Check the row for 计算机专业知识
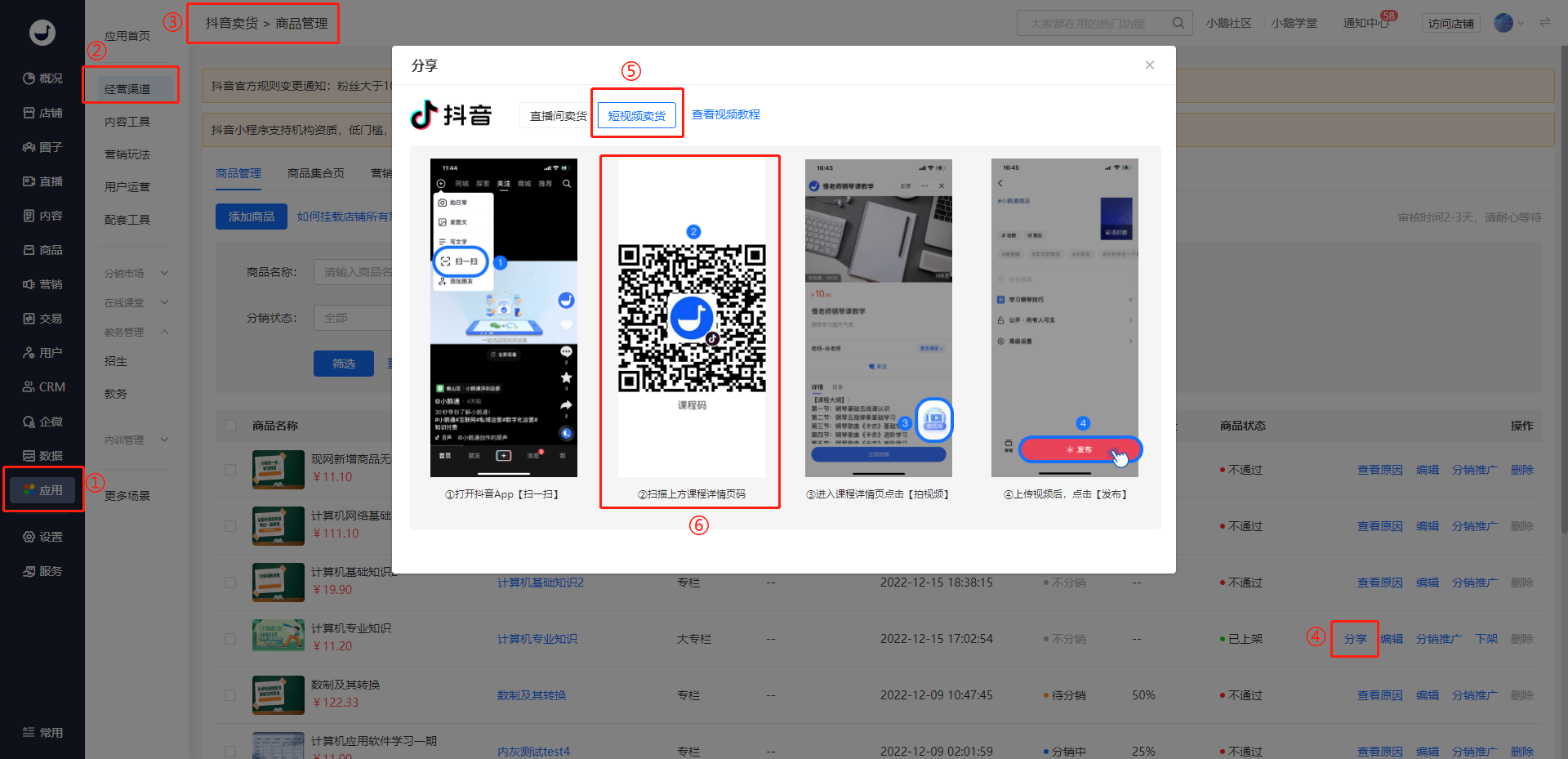The height and width of the screenshot is (759, 1568). point(230,639)
